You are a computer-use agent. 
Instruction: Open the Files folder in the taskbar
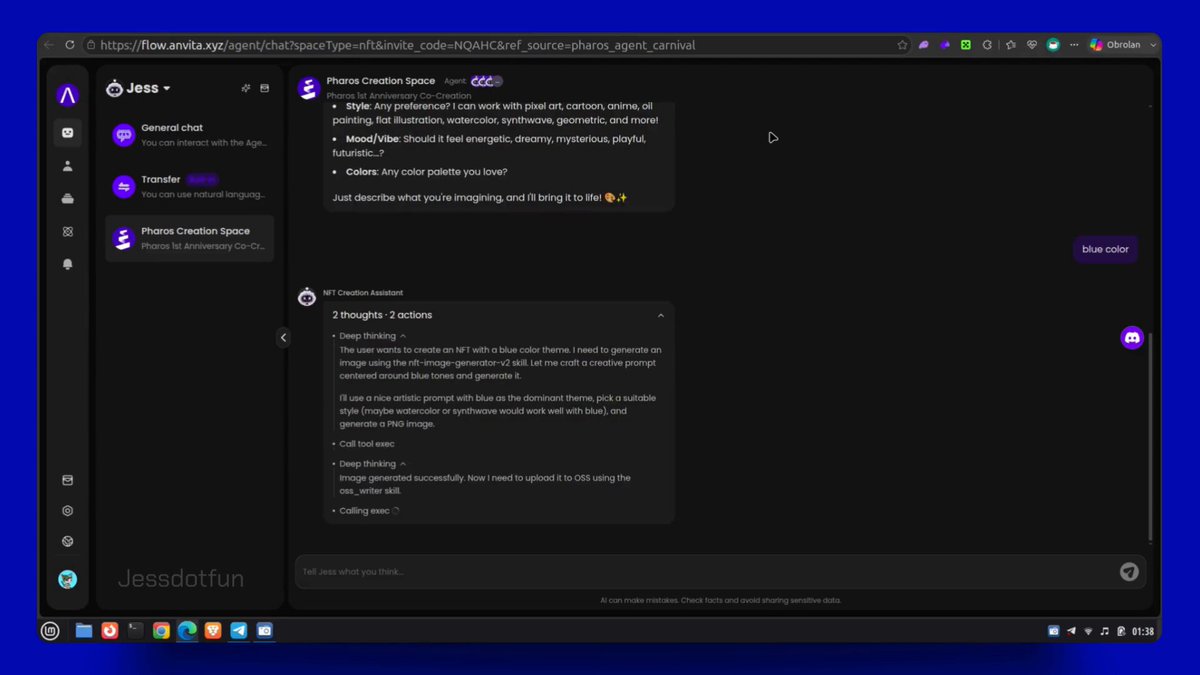(84, 630)
